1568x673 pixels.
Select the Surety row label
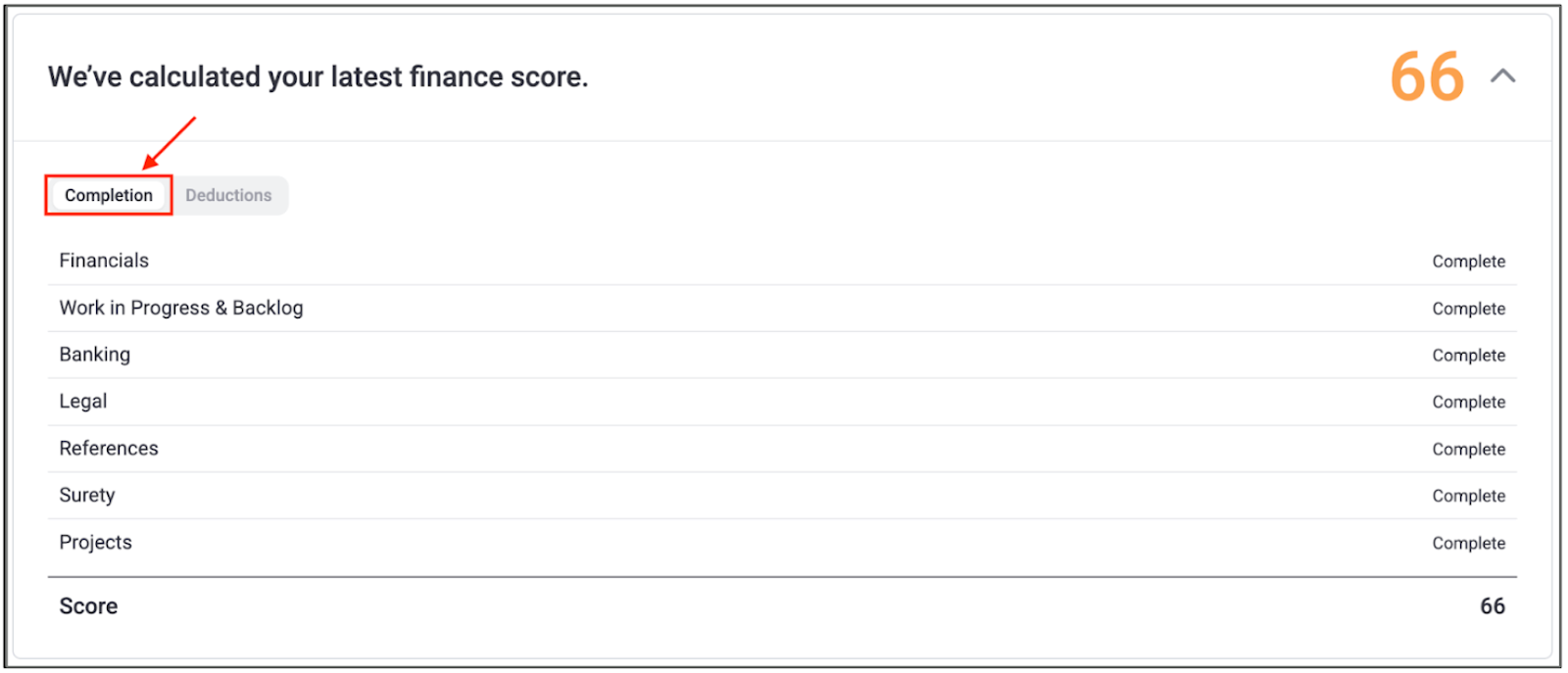pyautogui.click(x=87, y=496)
